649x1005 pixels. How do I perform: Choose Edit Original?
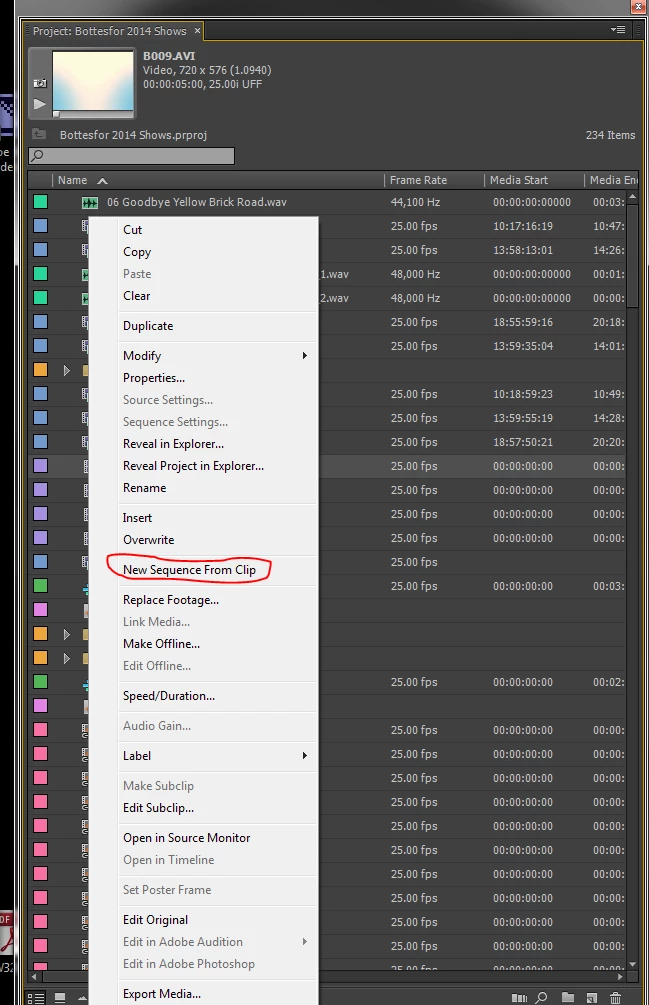(x=156, y=920)
